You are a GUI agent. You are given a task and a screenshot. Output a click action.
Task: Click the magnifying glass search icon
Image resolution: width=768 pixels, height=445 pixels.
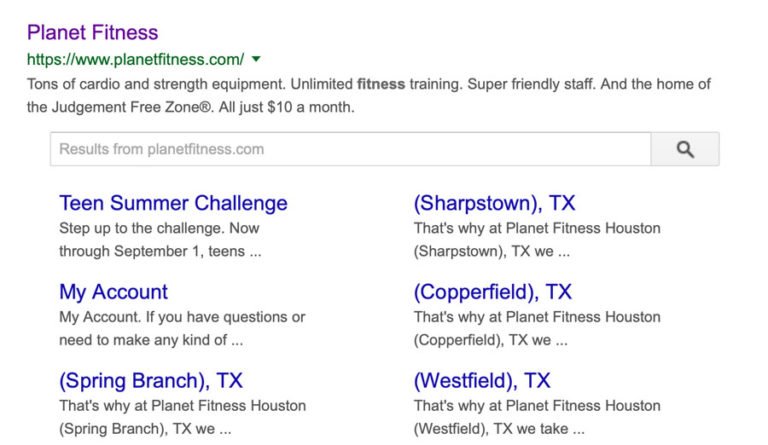pyautogui.click(x=685, y=149)
